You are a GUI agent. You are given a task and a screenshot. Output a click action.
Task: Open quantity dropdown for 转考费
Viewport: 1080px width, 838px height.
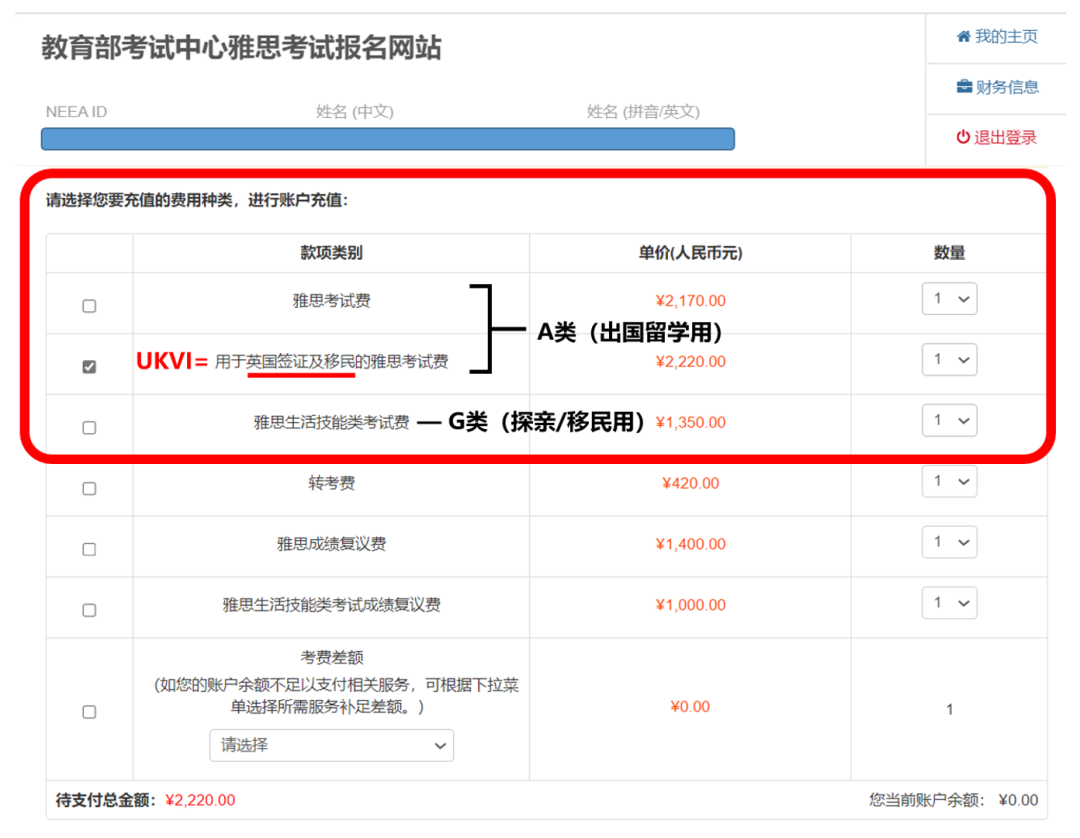click(948, 481)
